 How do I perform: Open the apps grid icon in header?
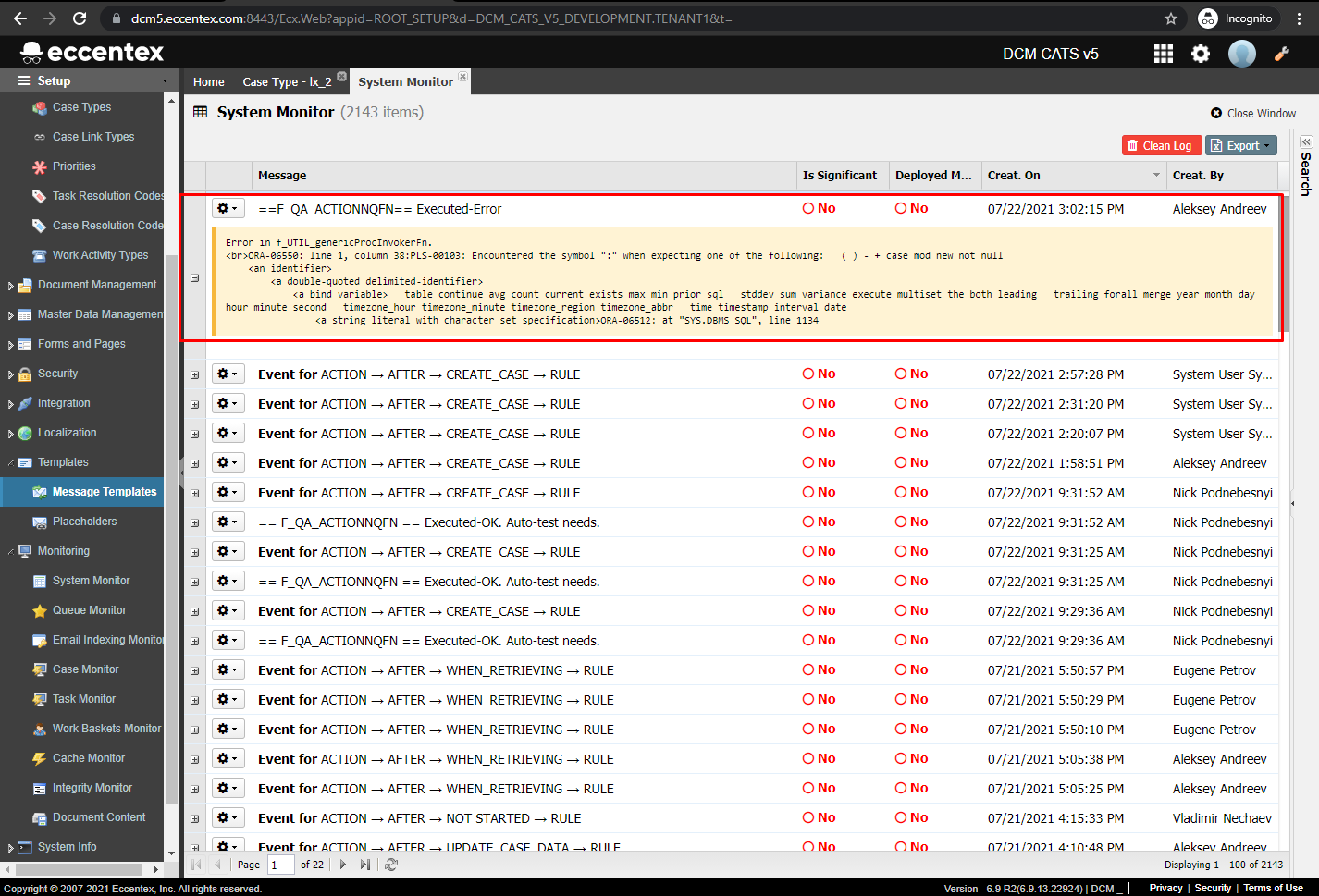1164,54
